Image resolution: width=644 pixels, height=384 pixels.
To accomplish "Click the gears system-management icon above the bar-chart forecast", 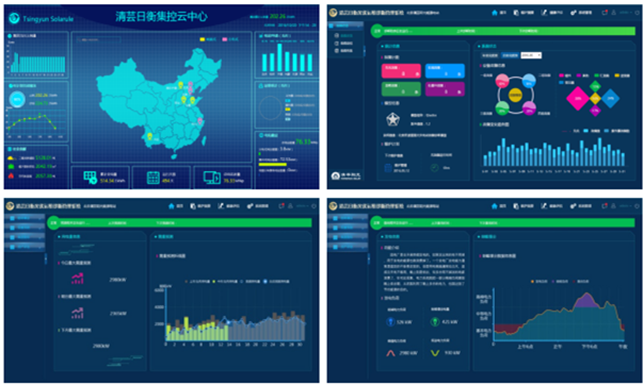I will click(250, 206).
